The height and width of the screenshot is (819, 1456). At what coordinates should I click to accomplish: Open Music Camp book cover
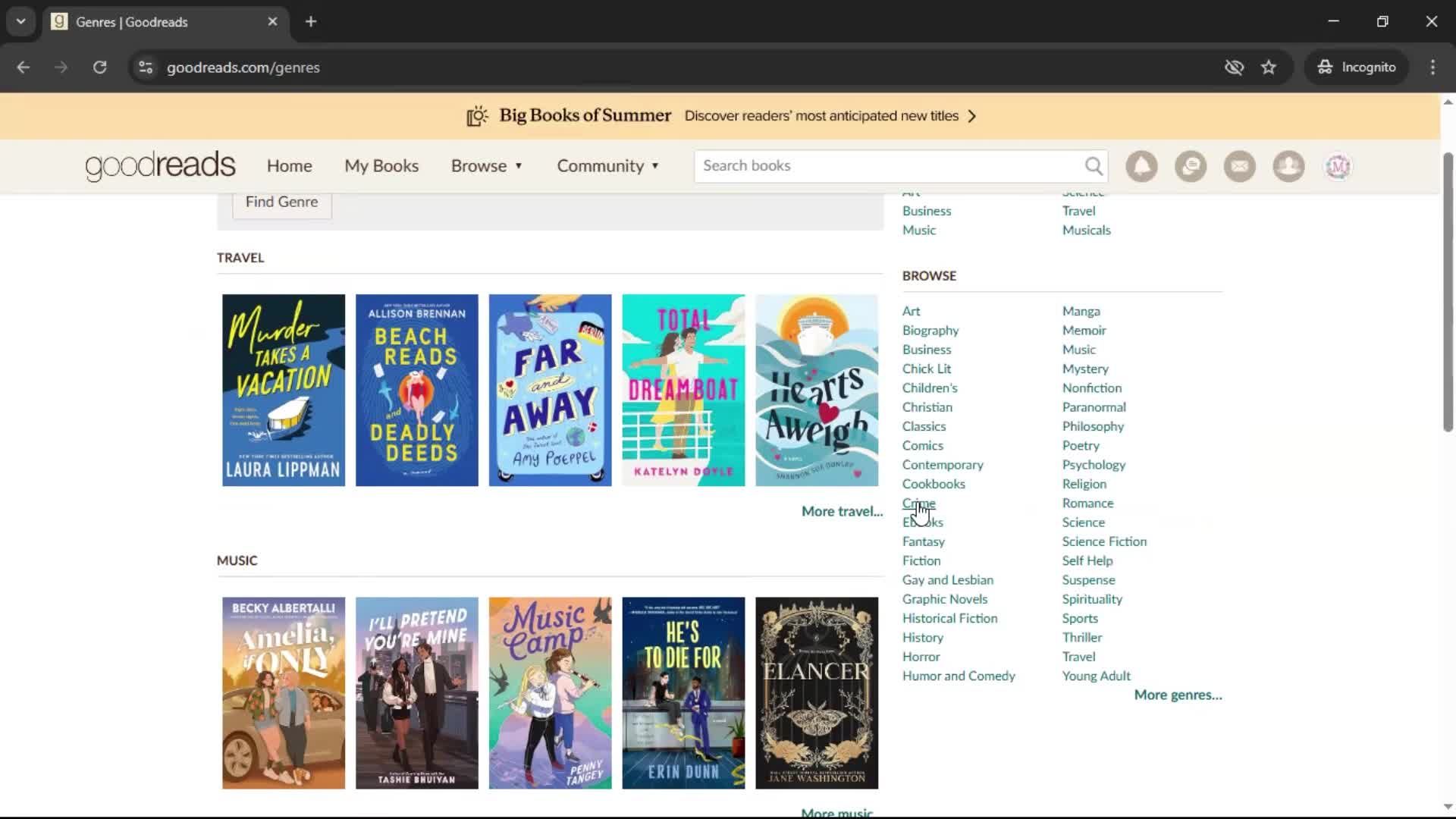pos(550,693)
